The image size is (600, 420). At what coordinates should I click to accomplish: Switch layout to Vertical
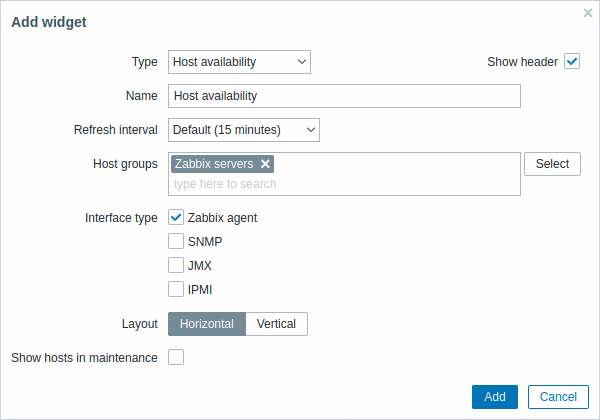click(x=276, y=324)
